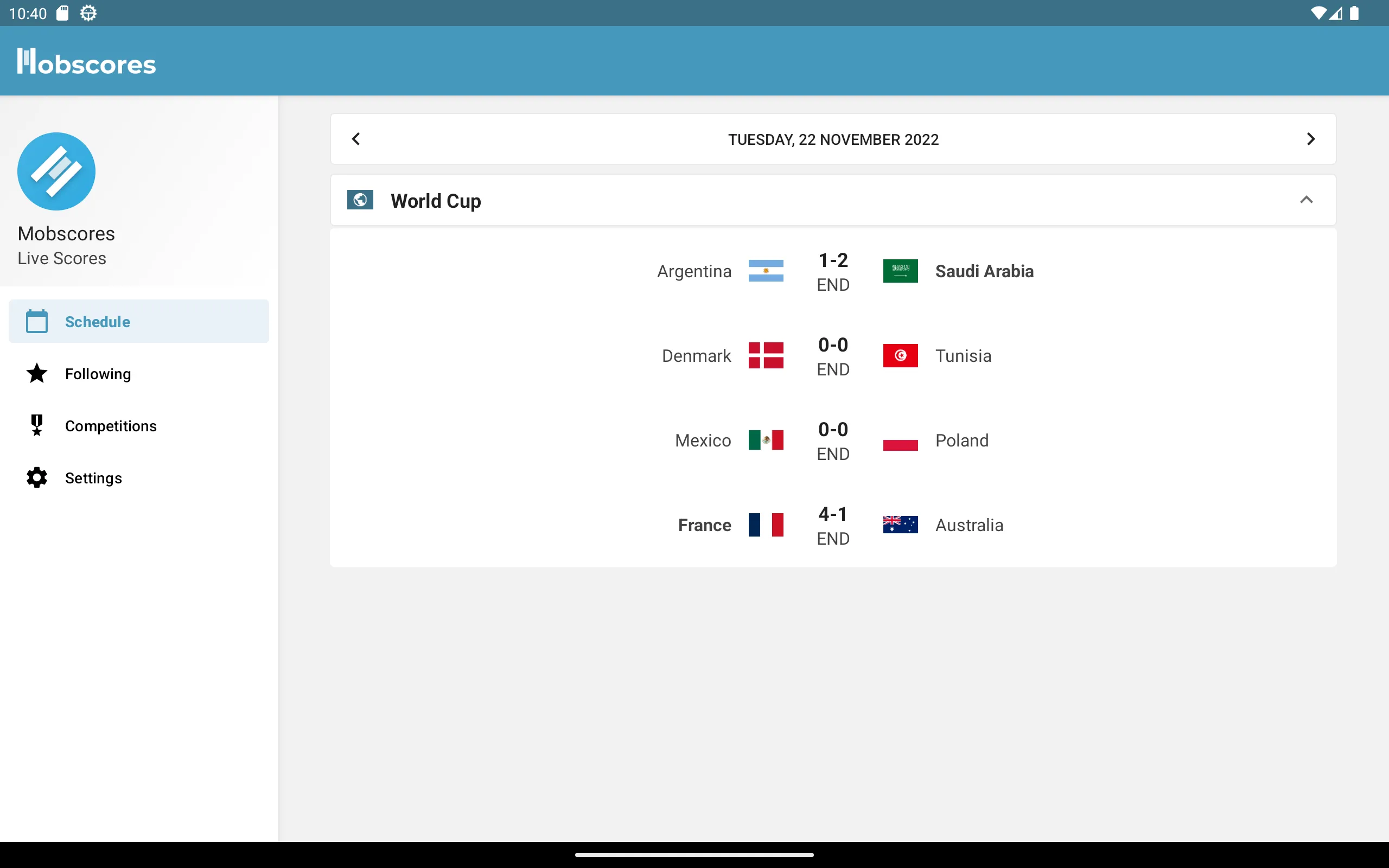
Task: Open the Competitions menu item
Action: point(139,425)
